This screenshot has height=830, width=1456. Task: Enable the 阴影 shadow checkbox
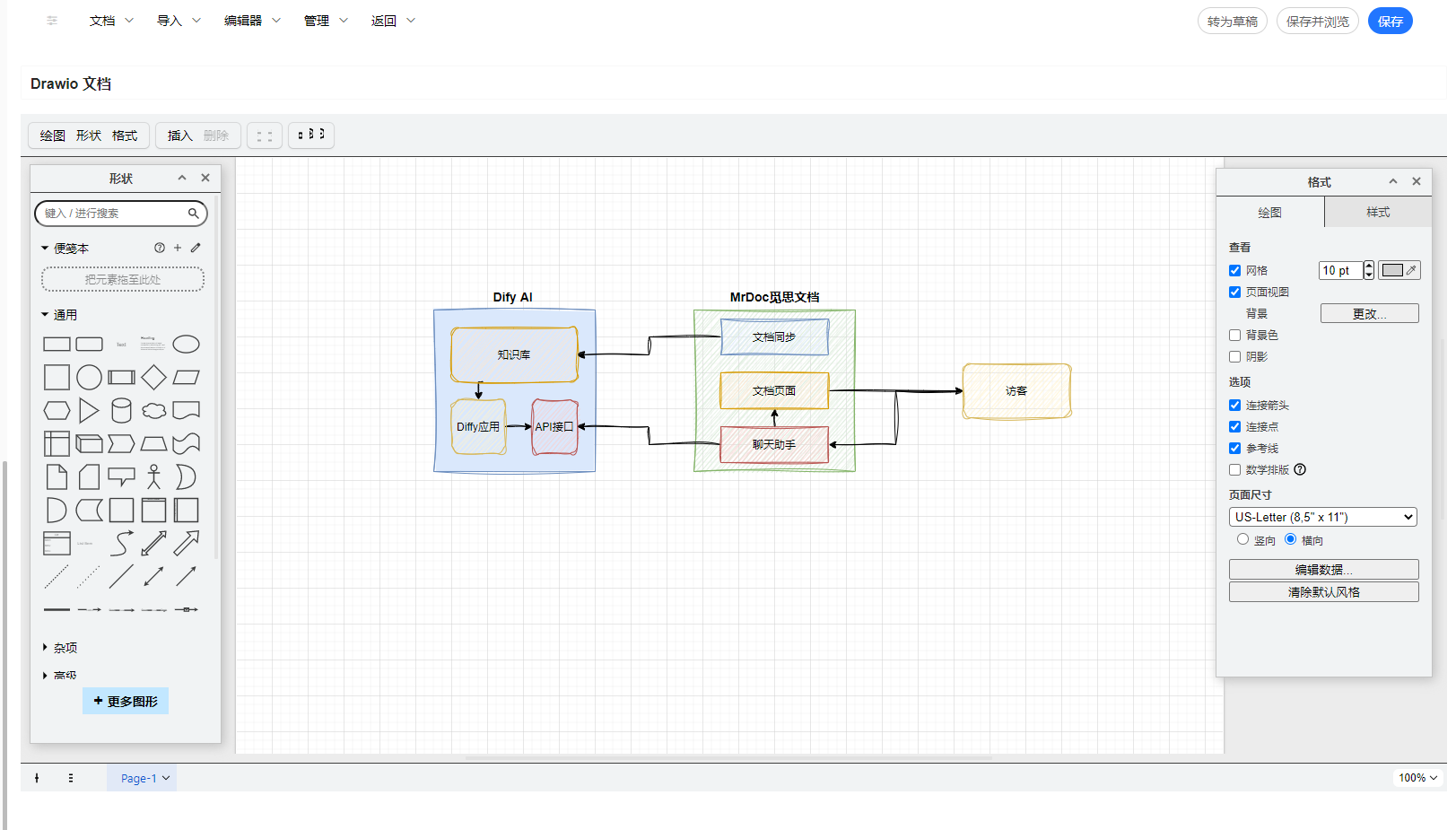click(1235, 357)
